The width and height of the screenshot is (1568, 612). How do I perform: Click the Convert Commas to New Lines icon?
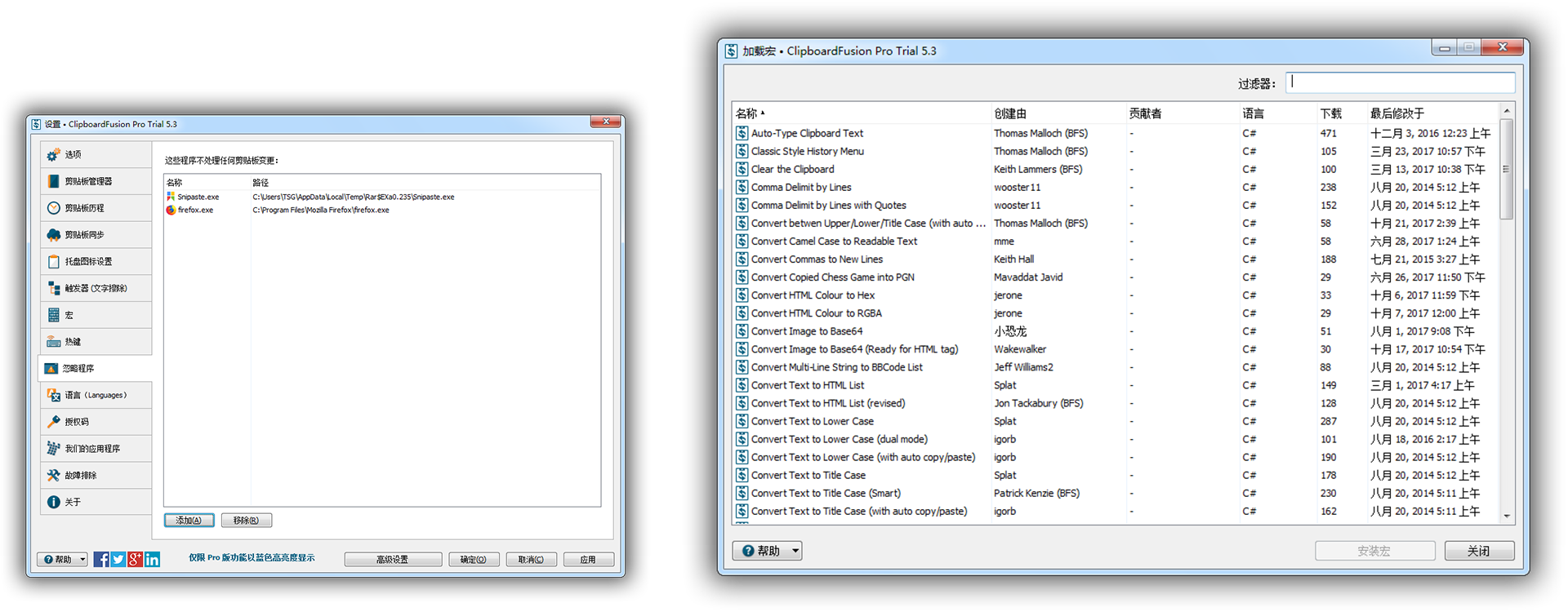[x=742, y=259]
